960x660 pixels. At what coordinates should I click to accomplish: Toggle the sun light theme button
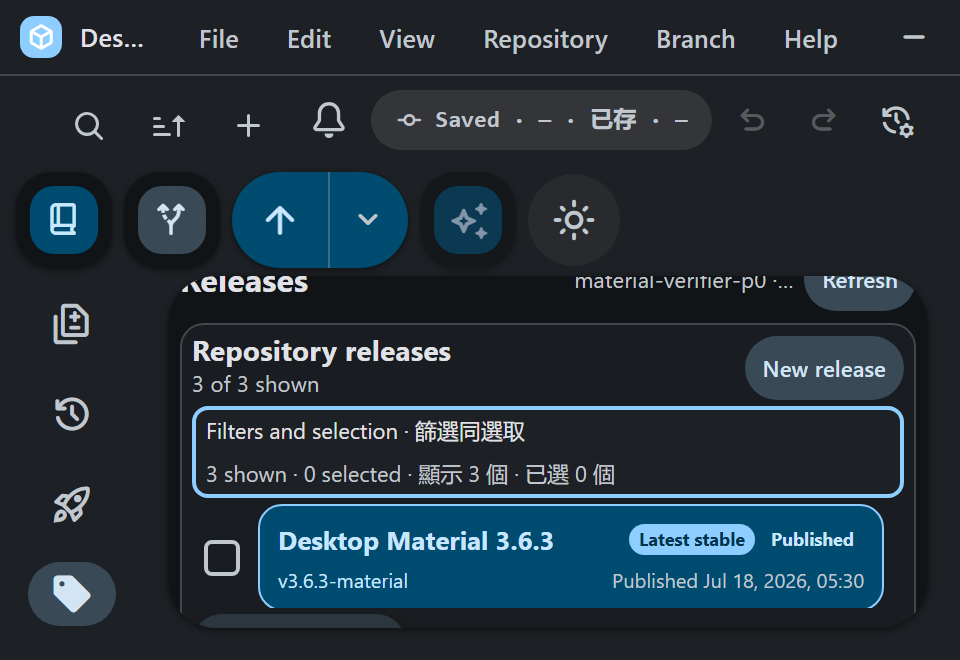click(x=574, y=220)
